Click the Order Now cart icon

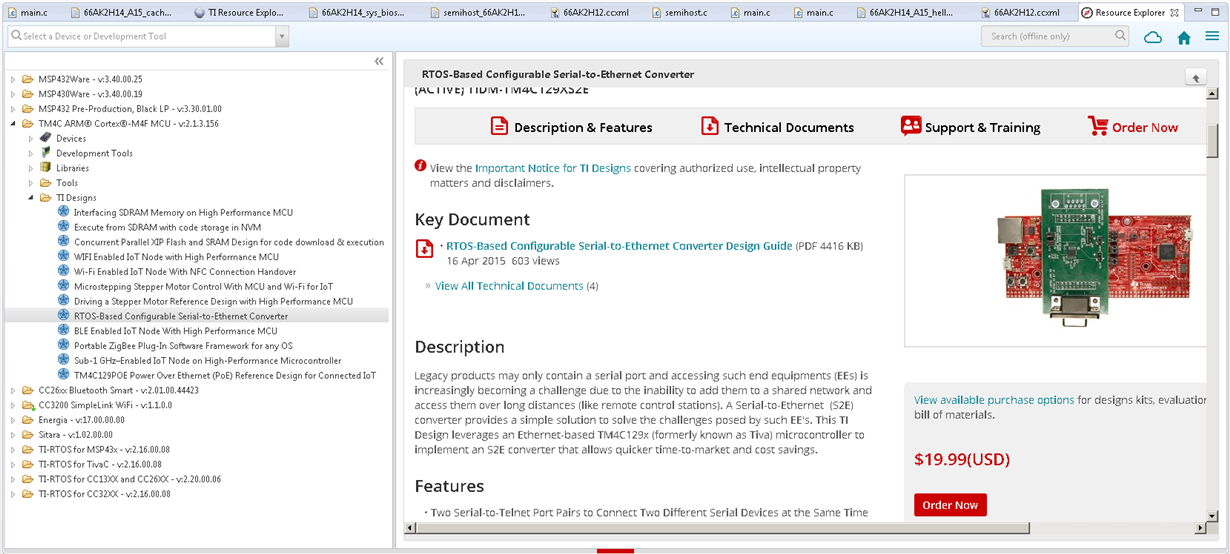pyautogui.click(x=1098, y=126)
